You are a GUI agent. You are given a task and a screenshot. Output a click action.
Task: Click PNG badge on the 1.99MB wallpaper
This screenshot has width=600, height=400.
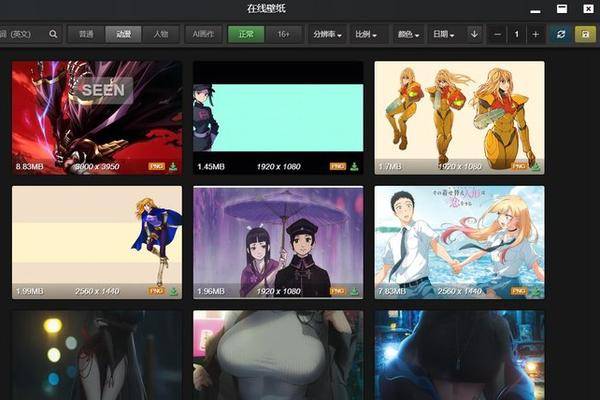(x=156, y=291)
